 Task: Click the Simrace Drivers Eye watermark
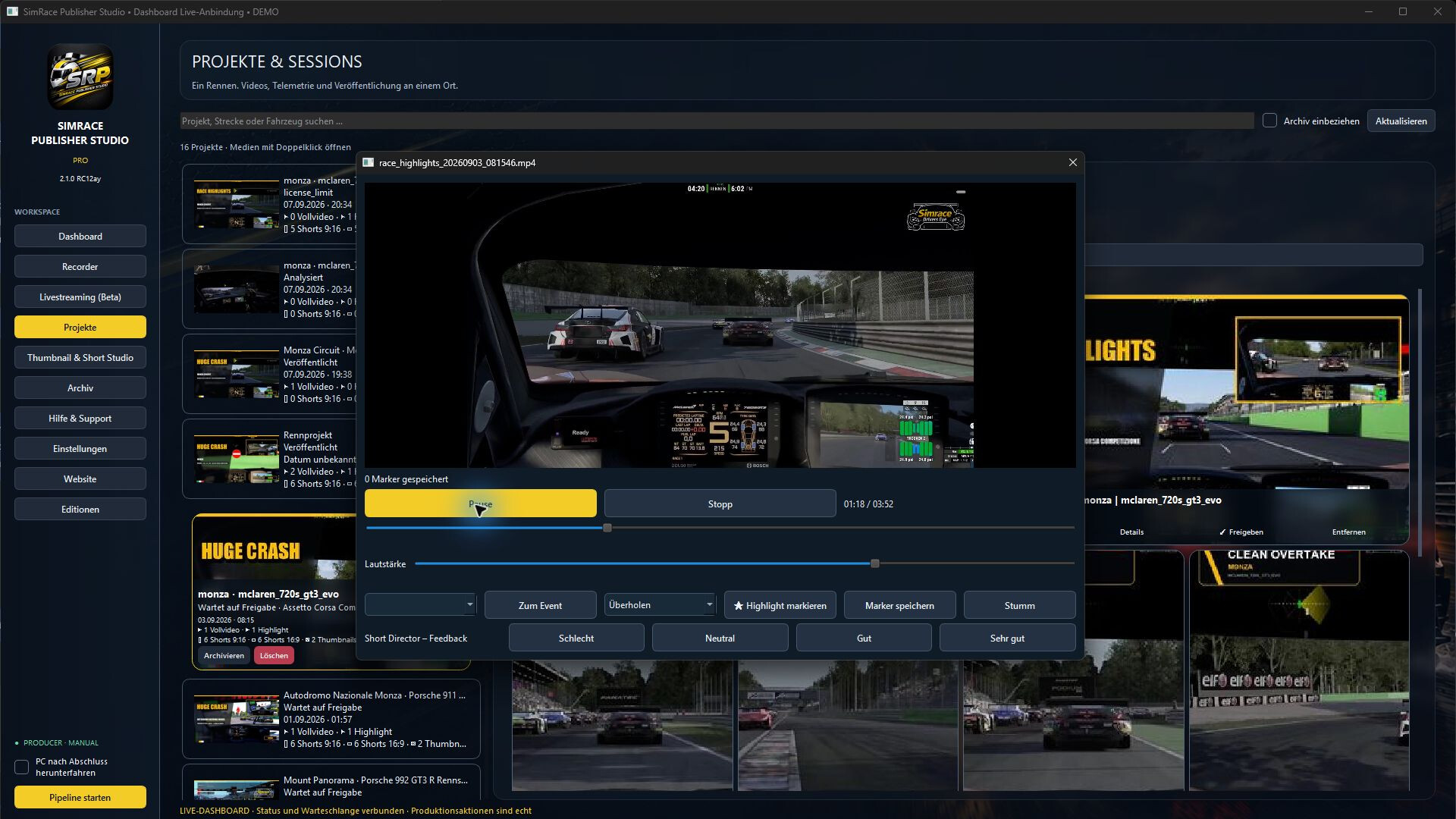click(x=936, y=217)
